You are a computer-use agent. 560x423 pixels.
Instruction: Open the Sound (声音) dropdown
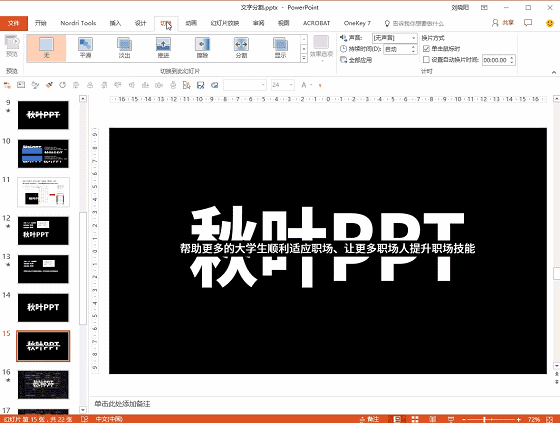(x=394, y=38)
